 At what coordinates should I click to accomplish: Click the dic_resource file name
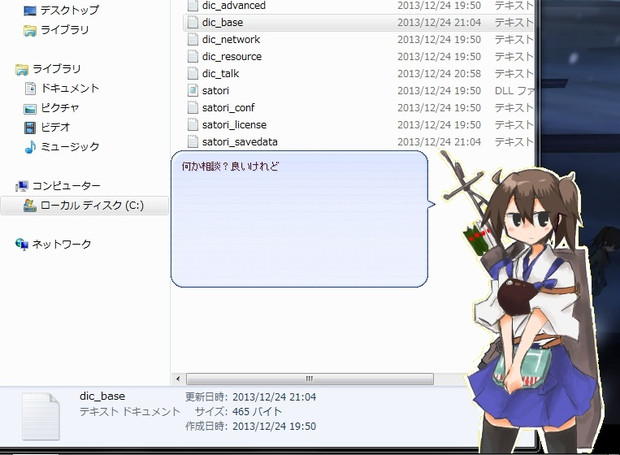click(232, 57)
